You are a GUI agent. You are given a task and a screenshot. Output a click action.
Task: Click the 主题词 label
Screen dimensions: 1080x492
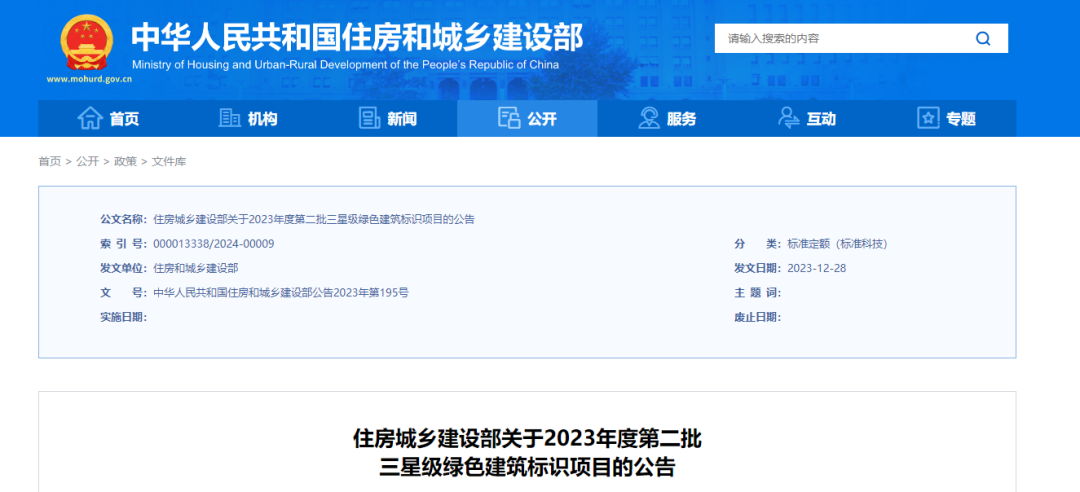(758, 292)
